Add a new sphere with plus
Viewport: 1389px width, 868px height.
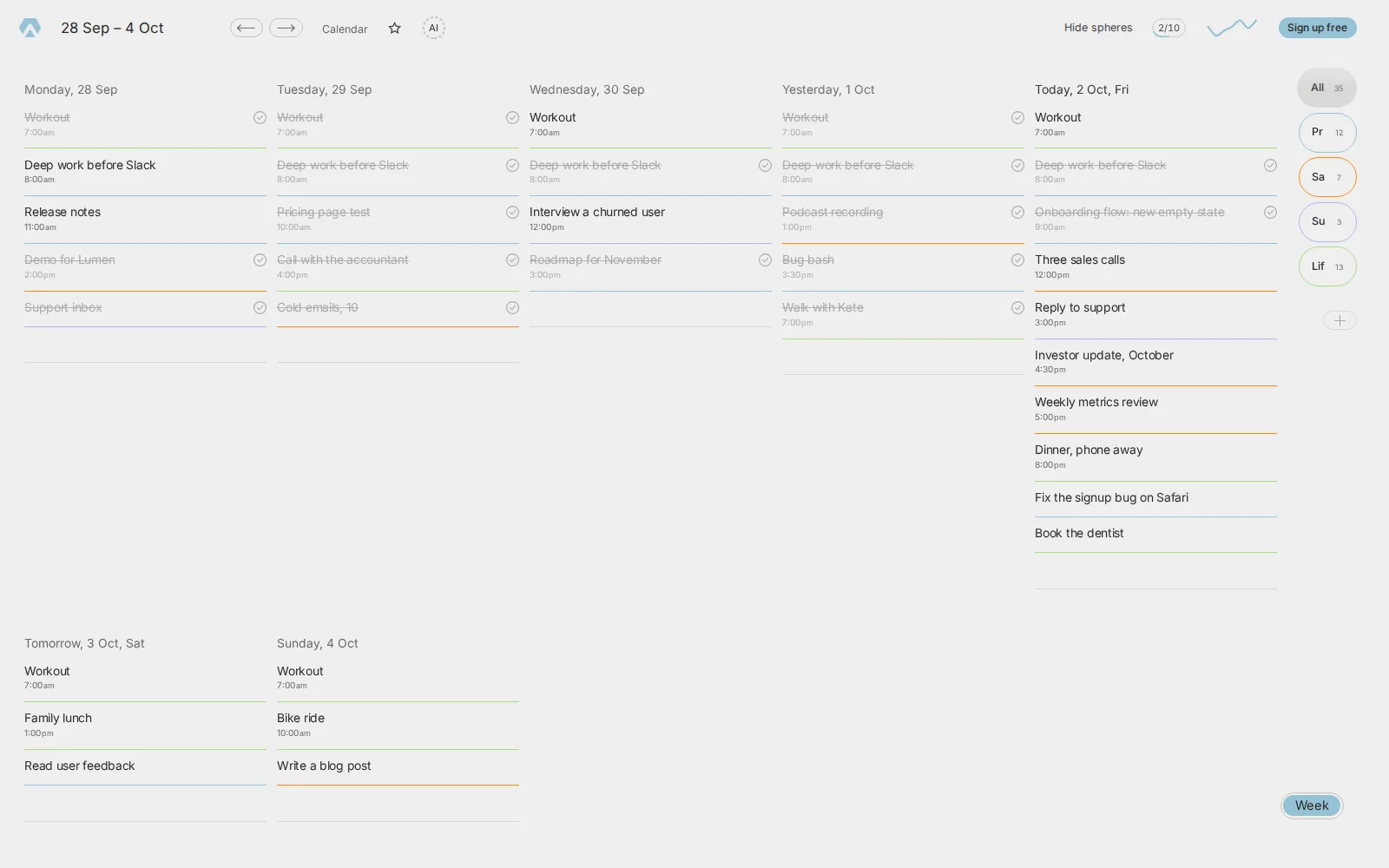1340,320
